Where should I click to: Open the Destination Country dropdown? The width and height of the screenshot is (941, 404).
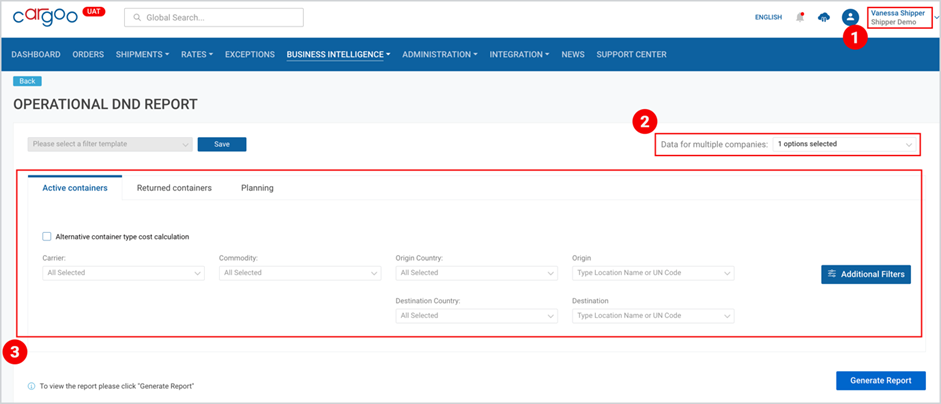coord(477,316)
